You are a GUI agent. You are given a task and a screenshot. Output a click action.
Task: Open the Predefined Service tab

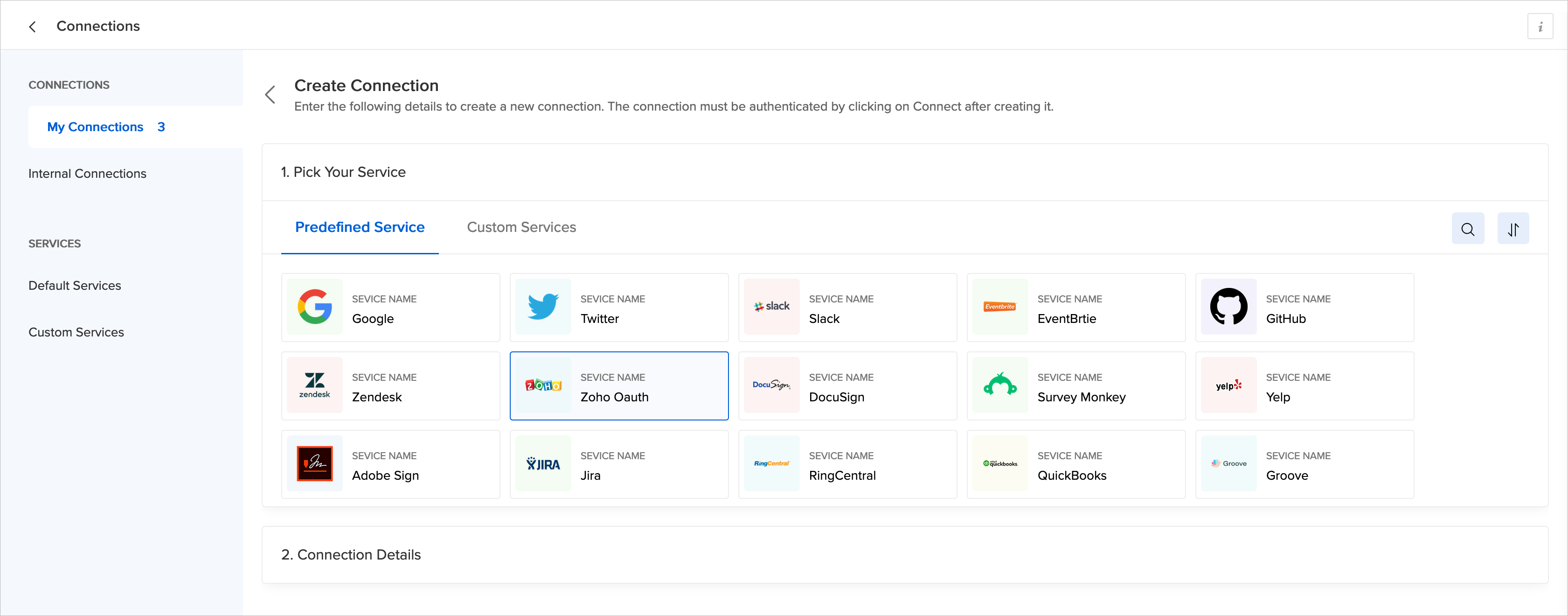[360, 227]
